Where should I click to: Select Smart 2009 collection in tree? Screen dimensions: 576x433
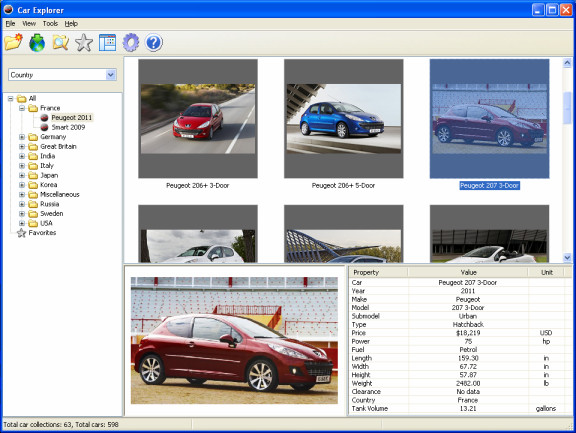pos(68,127)
